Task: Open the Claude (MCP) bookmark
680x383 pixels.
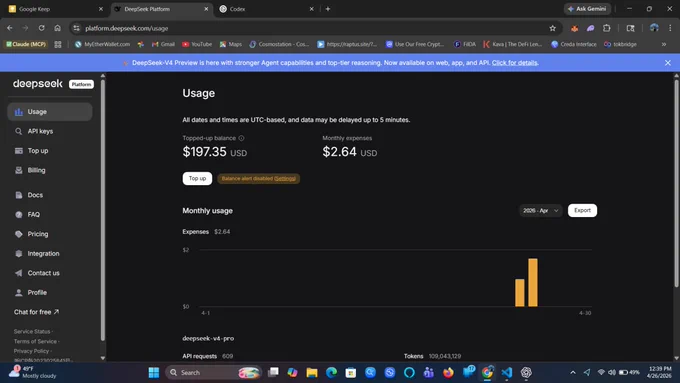Action: [x=26, y=44]
